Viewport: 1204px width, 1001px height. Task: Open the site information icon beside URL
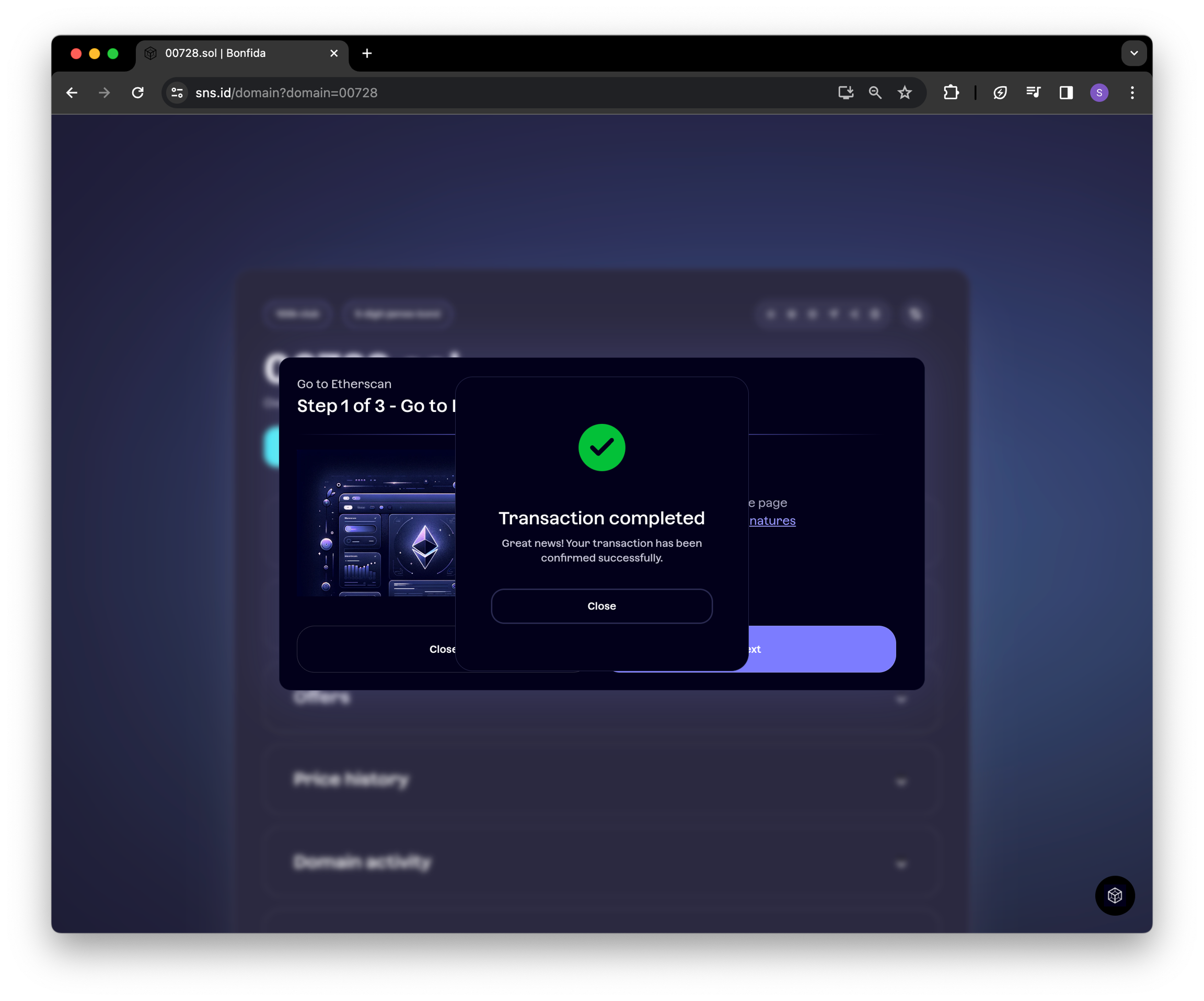177,93
